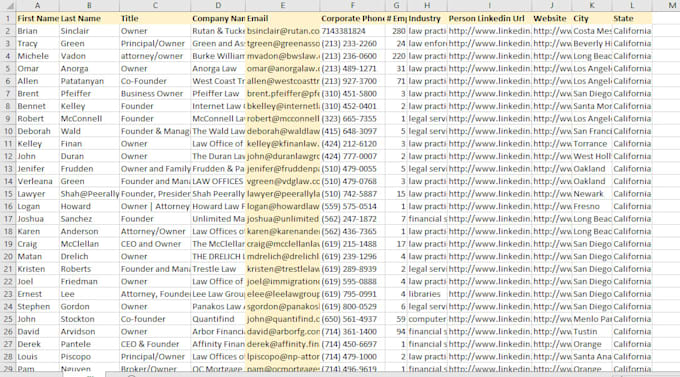
Task: Click the 'First Name' header cell
Action: click(37, 19)
